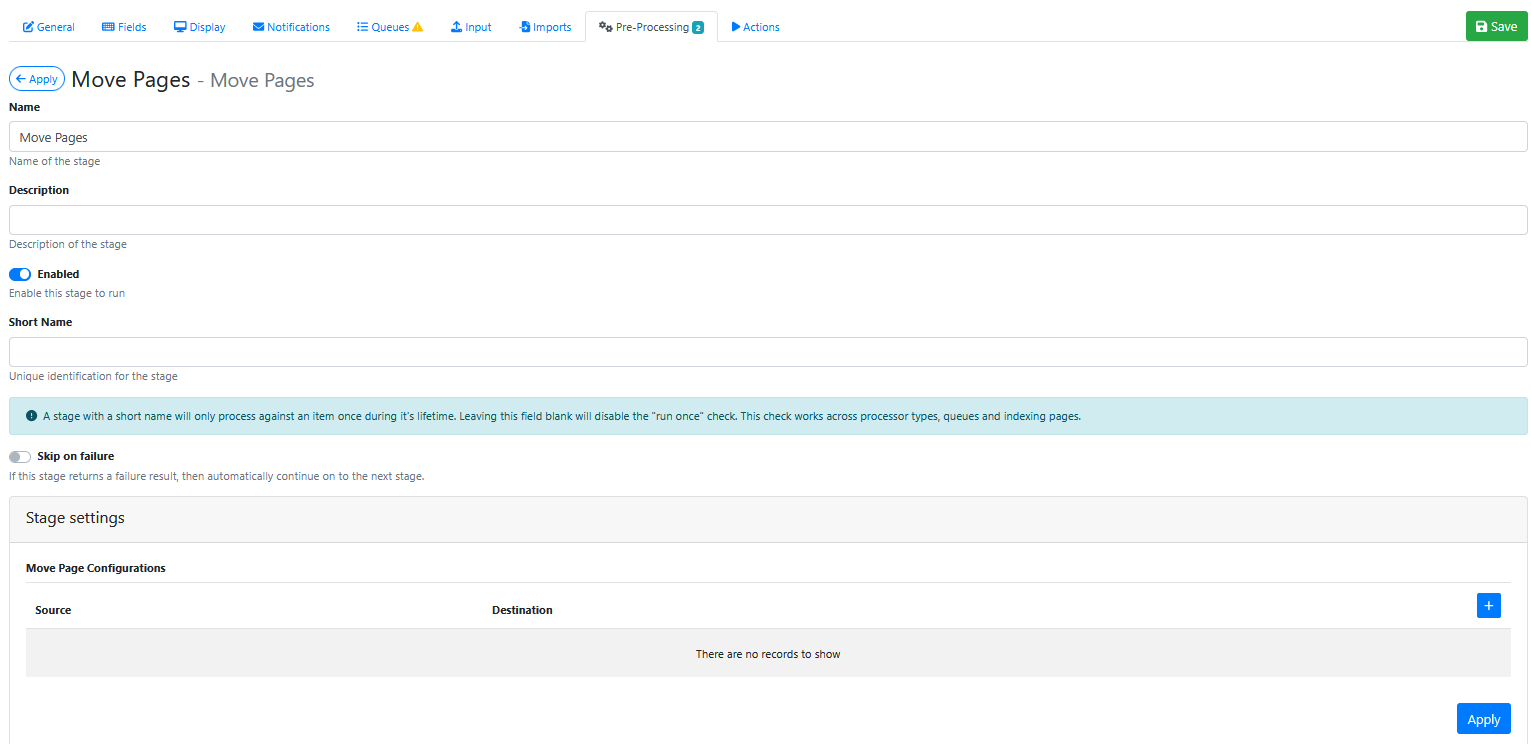1531x744 pixels.
Task: Click the gears icon on Pre-Processing tab
Action: (x=605, y=27)
